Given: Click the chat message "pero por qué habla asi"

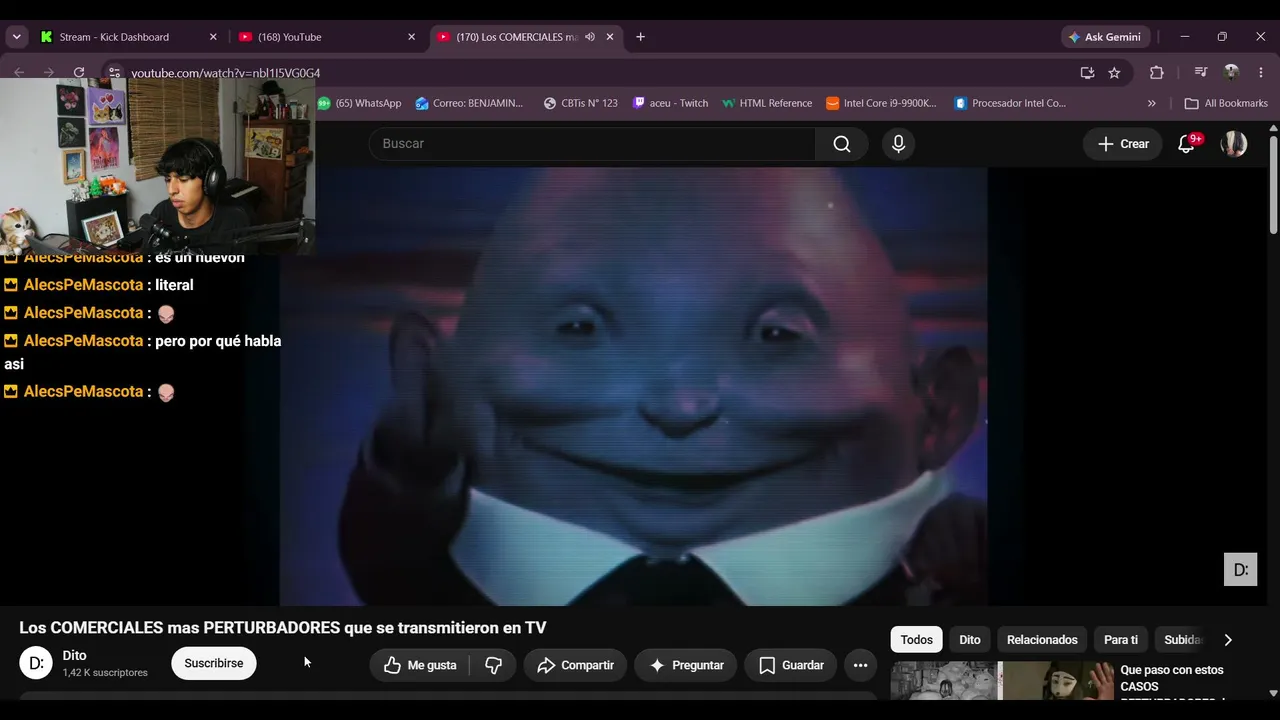Looking at the screenshot, I should tap(143, 352).
